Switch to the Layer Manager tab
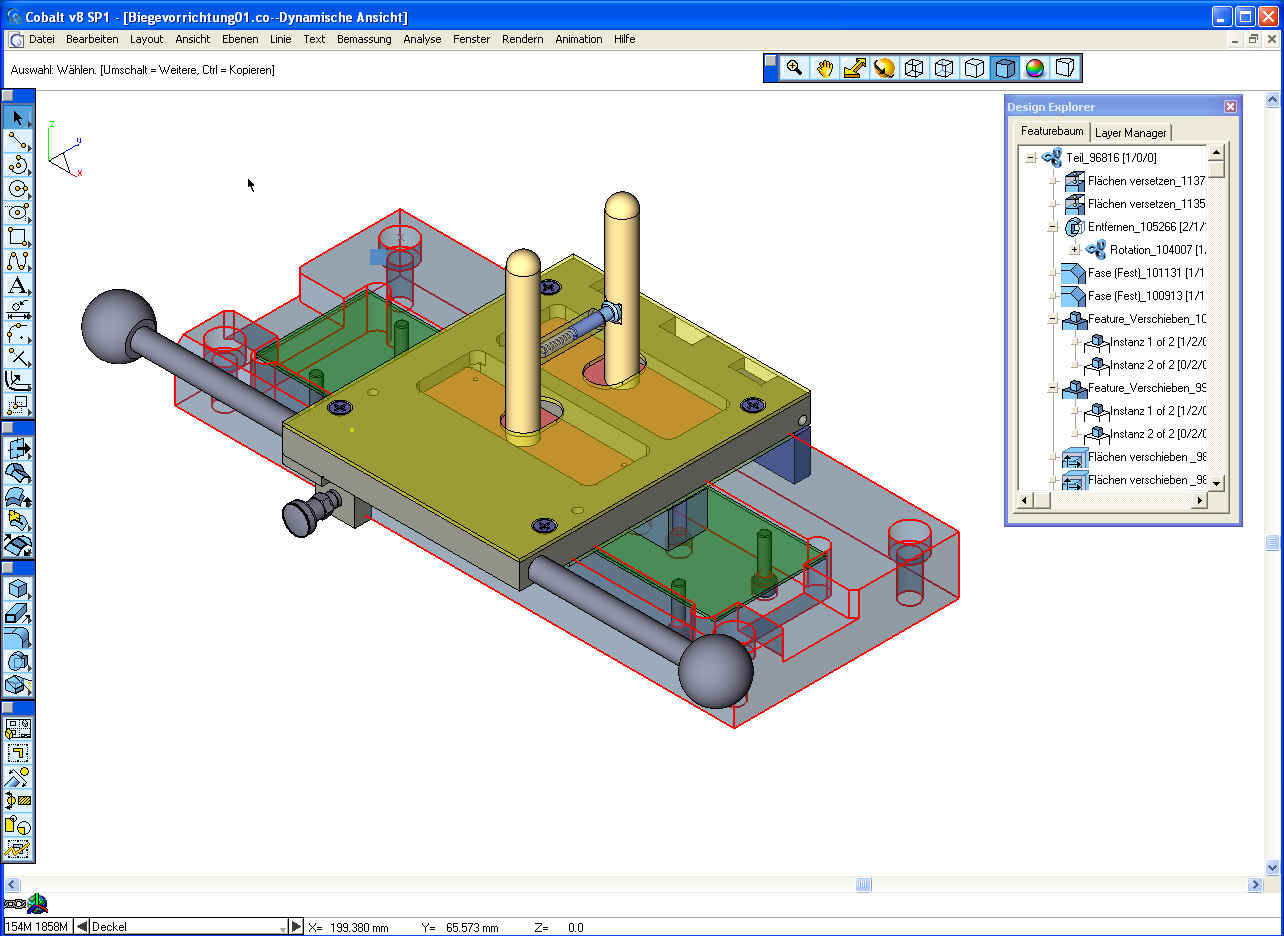 (1130, 132)
